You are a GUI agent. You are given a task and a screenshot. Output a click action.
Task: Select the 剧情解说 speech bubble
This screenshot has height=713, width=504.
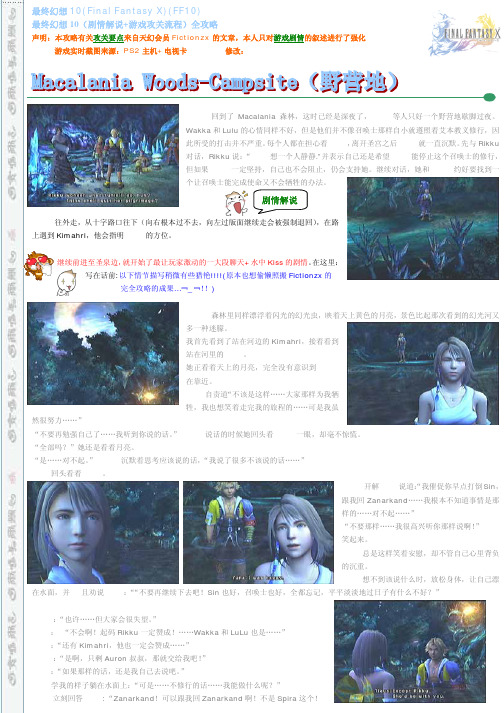(280, 201)
